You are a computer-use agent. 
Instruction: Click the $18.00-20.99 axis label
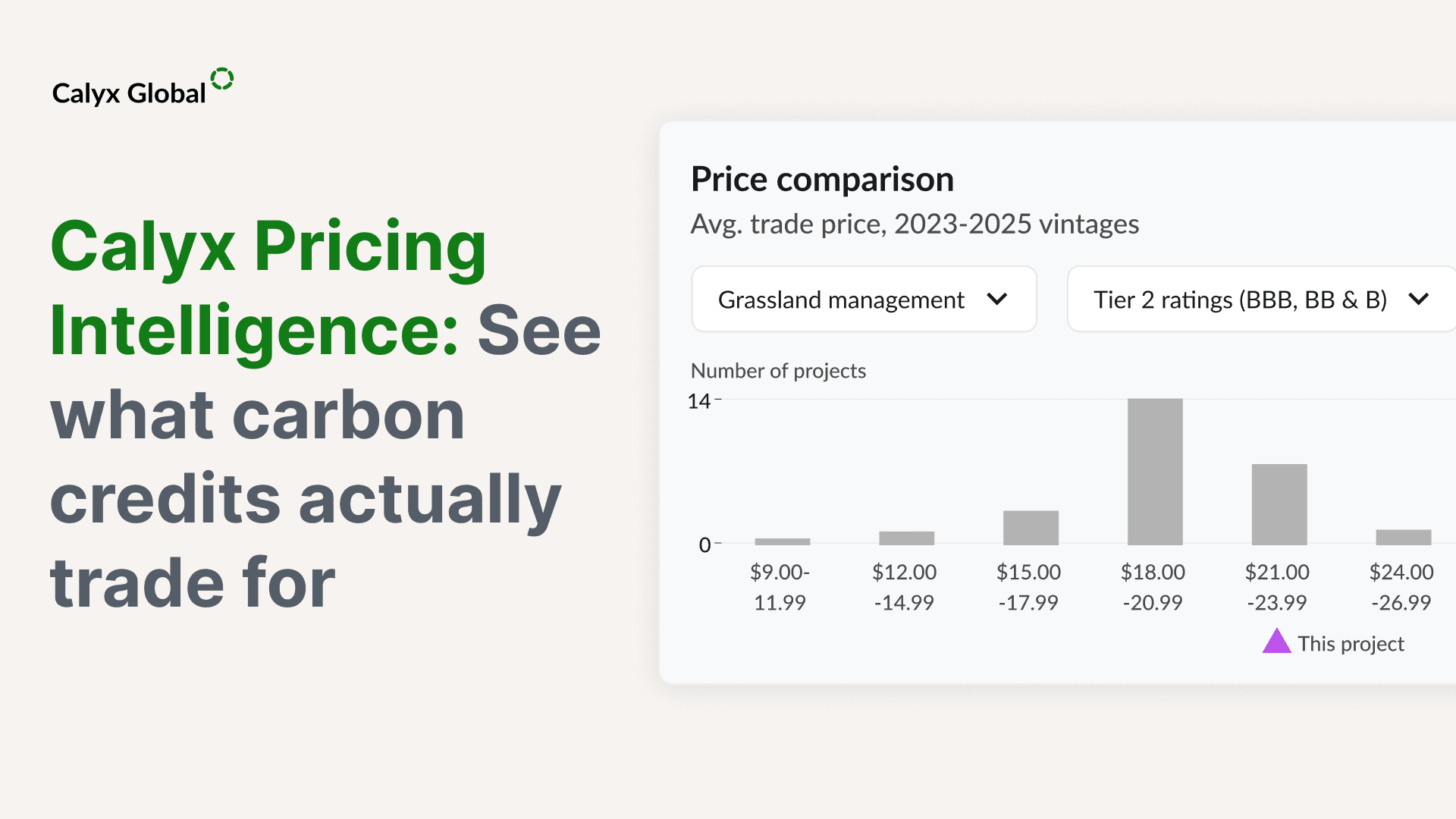point(1153,587)
